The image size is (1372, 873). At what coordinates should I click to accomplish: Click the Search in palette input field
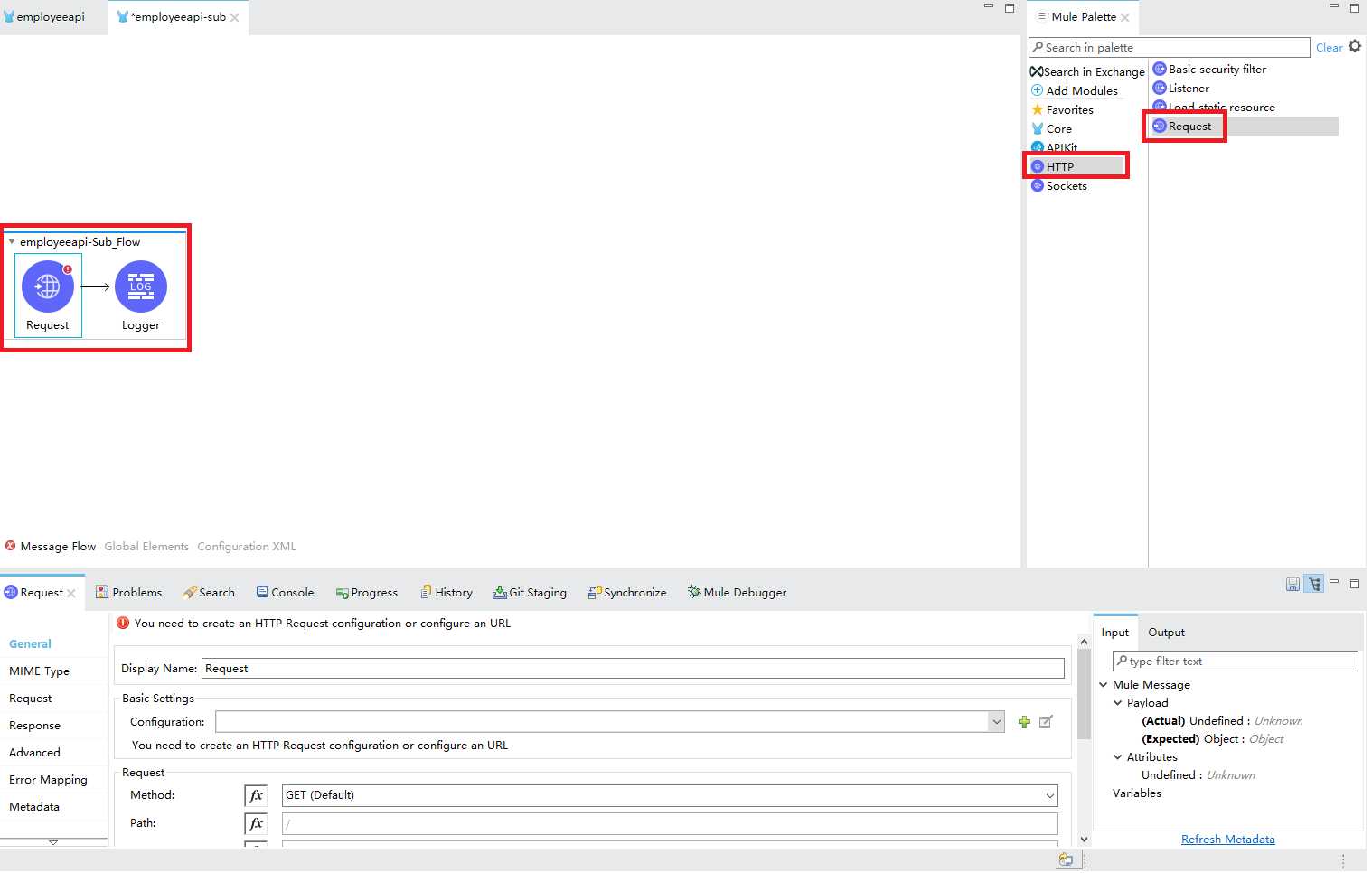click(1166, 47)
